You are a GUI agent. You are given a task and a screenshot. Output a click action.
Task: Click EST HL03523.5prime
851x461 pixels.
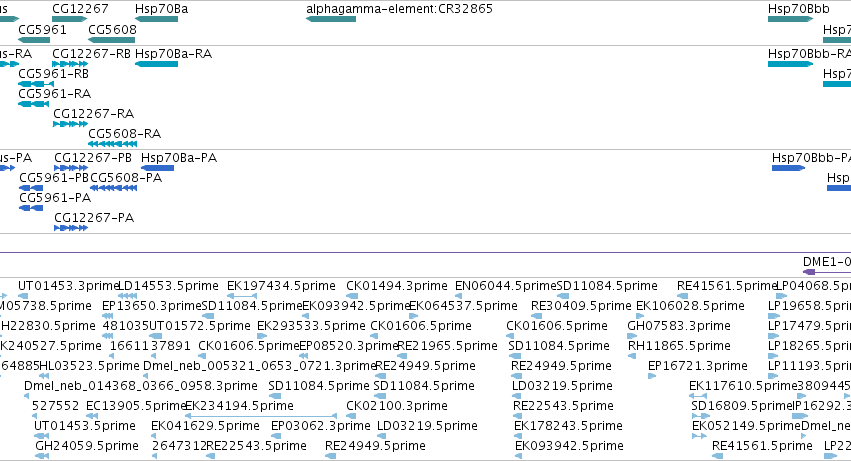(x=90, y=366)
